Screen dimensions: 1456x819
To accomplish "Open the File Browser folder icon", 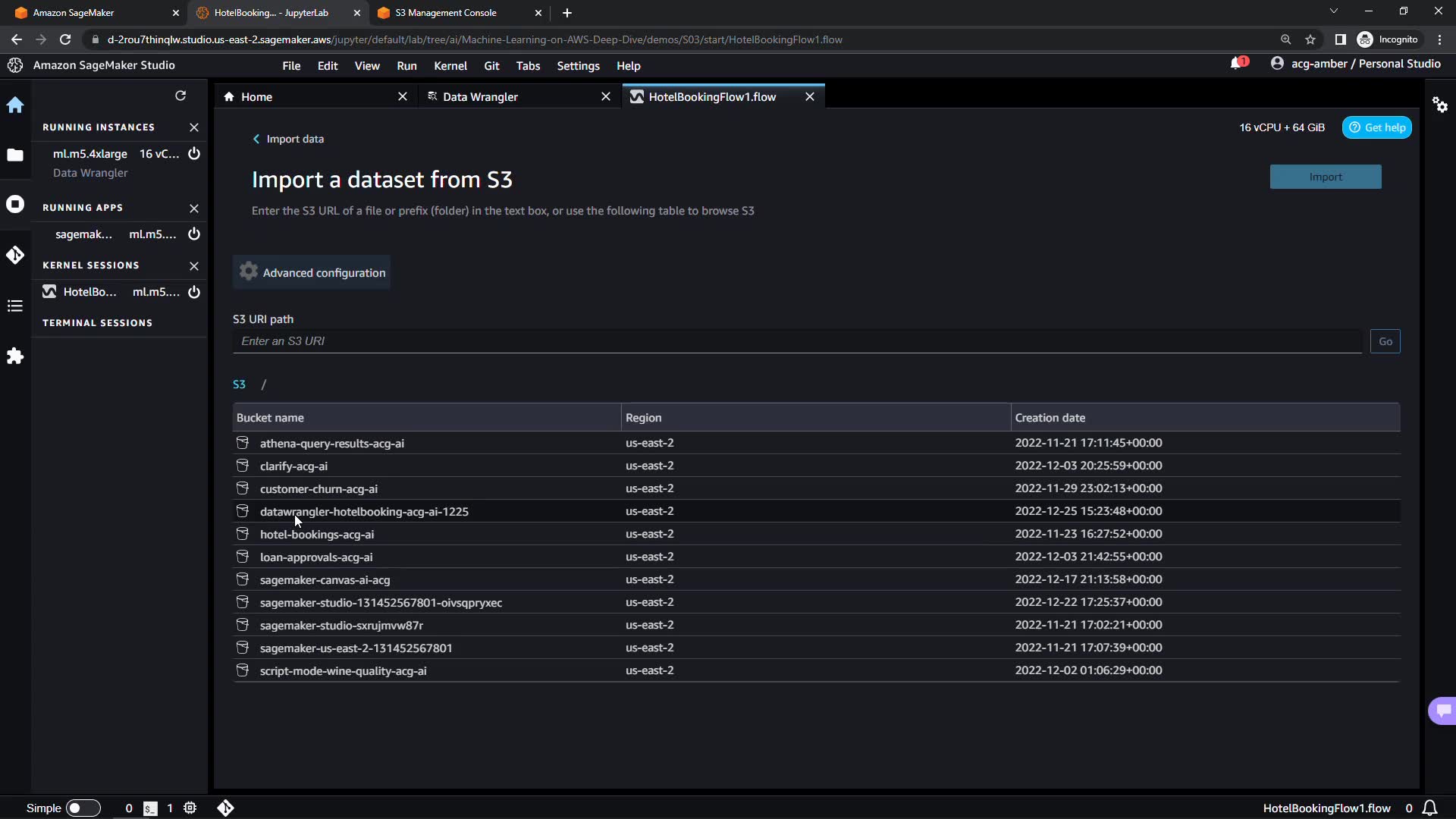I will 15,155.
